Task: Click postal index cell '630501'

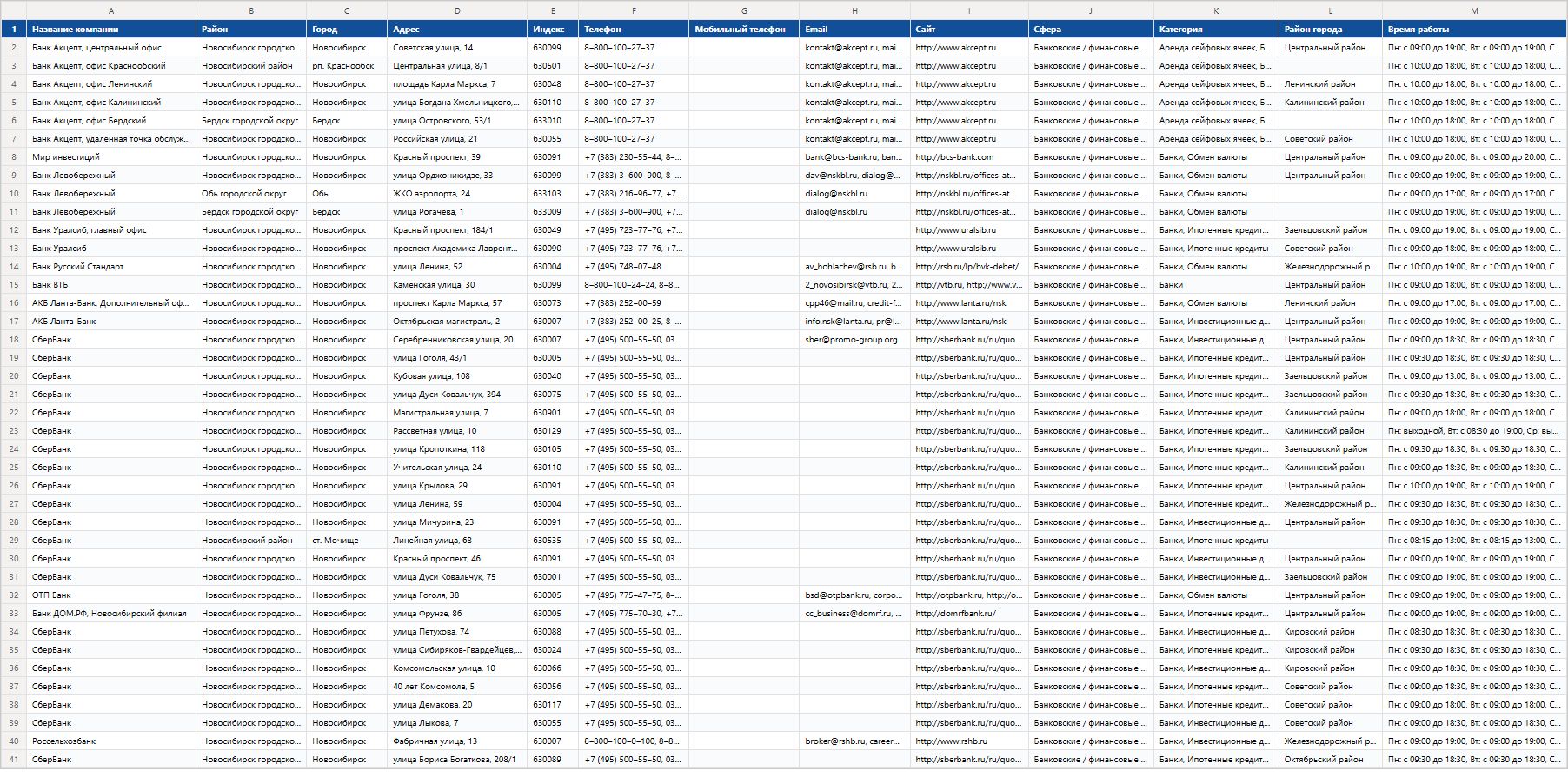Action: [553, 66]
